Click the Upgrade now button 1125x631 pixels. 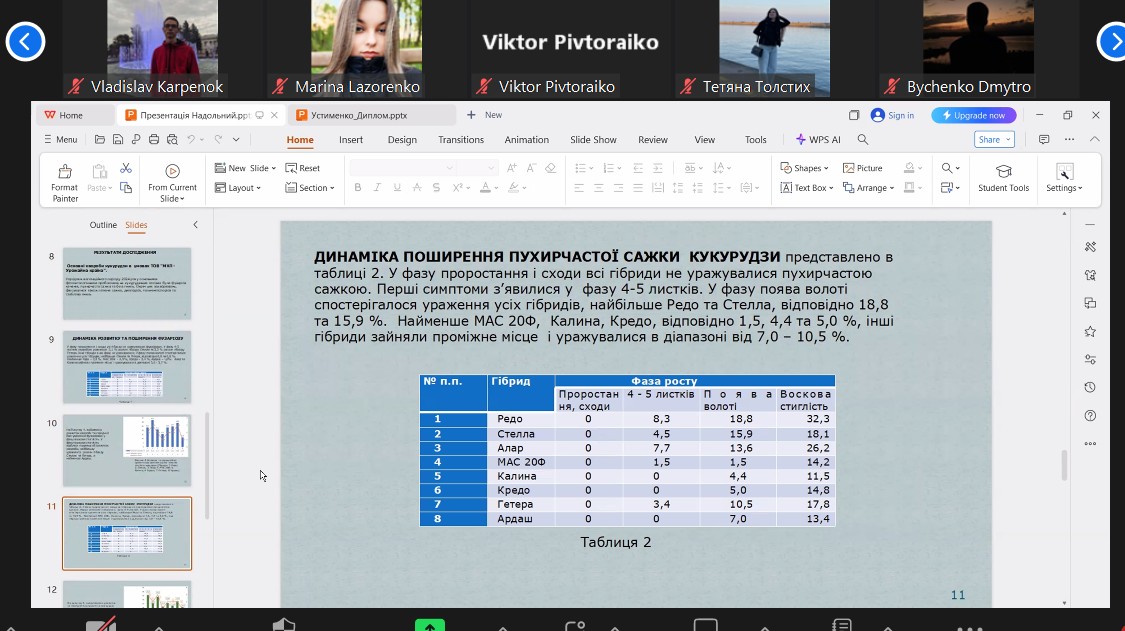click(974, 115)
